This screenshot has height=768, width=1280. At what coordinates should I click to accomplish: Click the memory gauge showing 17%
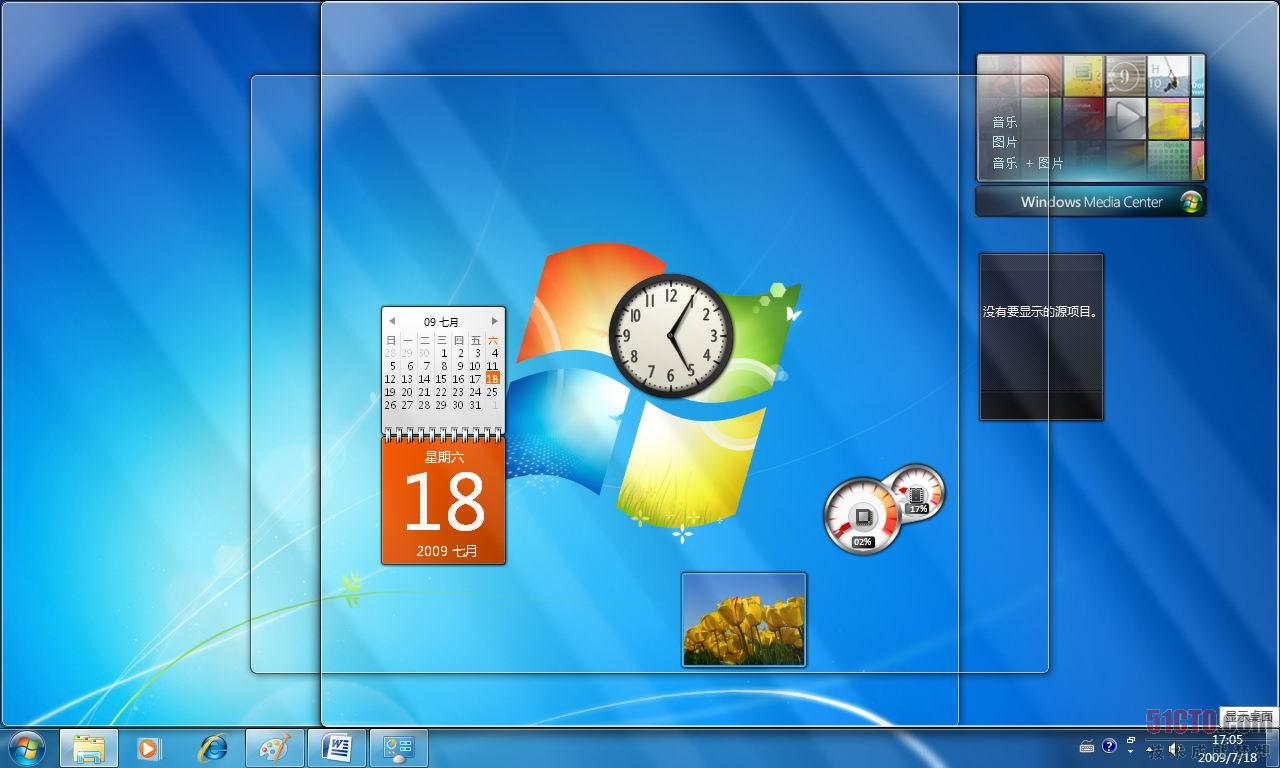coord(916,492)
